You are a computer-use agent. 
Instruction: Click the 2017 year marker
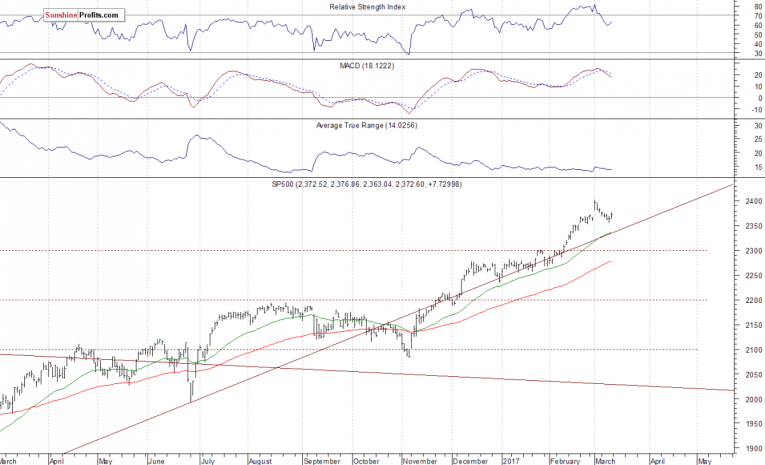coord(510,460)
